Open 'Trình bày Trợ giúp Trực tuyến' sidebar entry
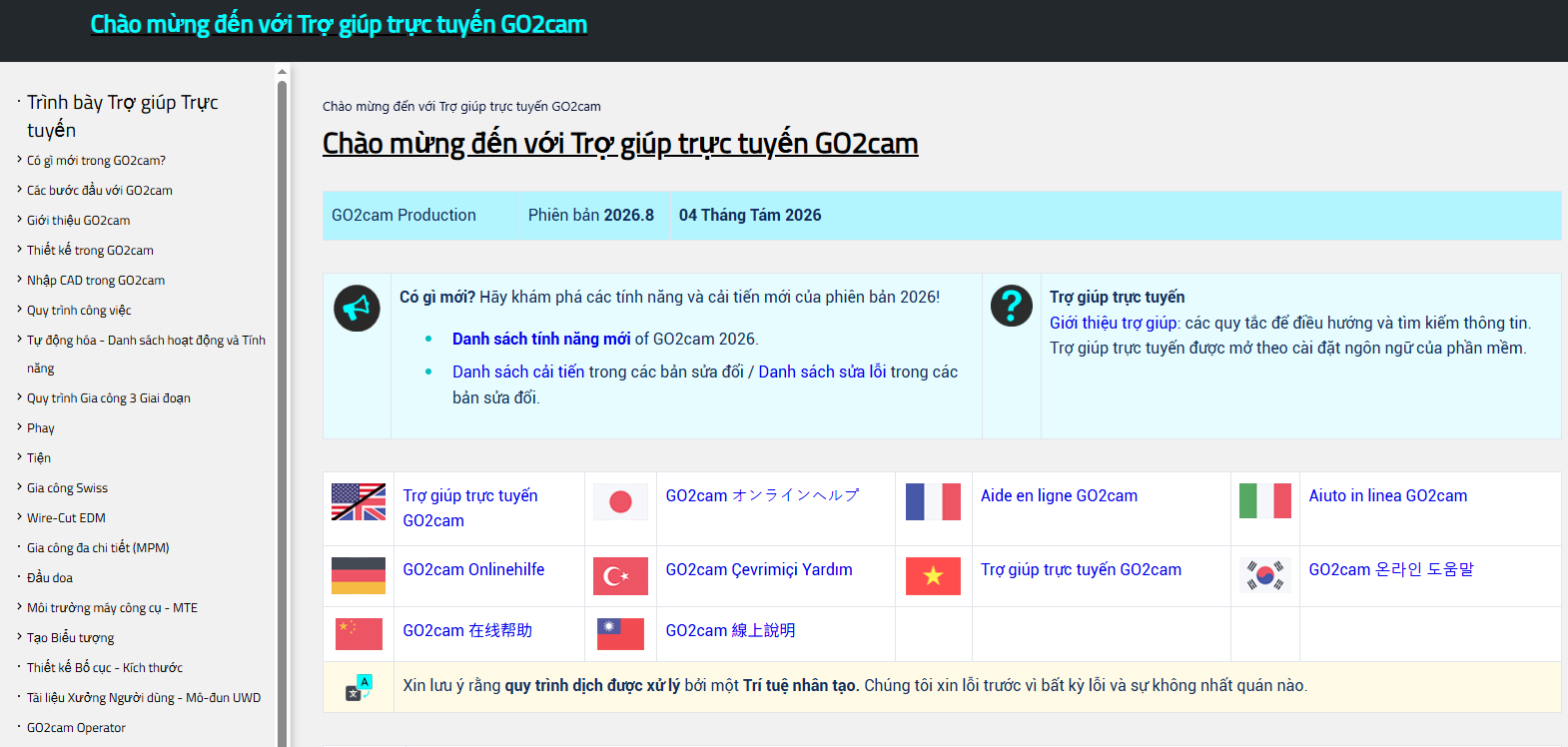Screen dimensions: 1568x747 click(122, 116)
